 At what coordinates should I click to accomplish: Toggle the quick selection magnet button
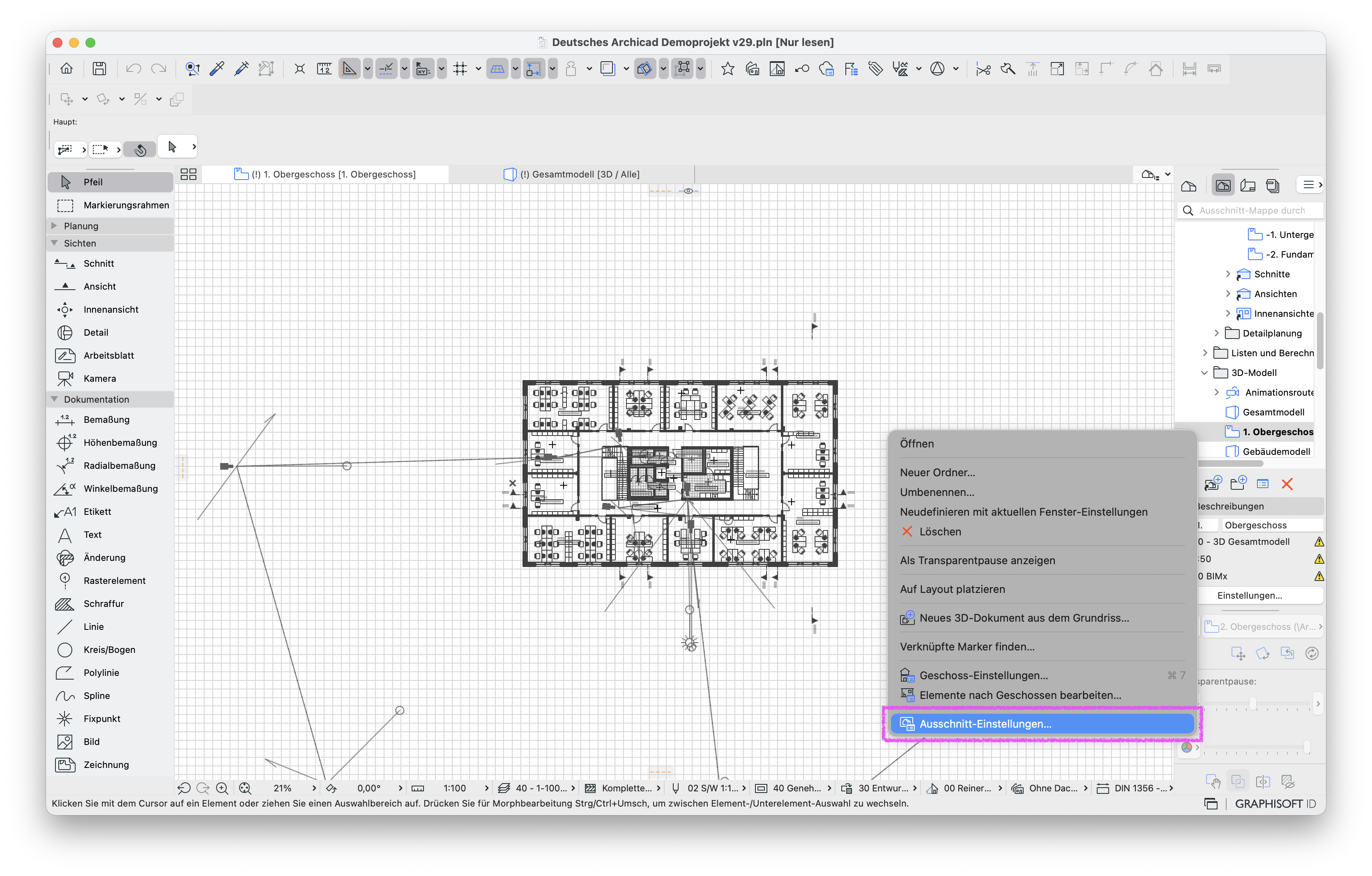coord(140,149)
